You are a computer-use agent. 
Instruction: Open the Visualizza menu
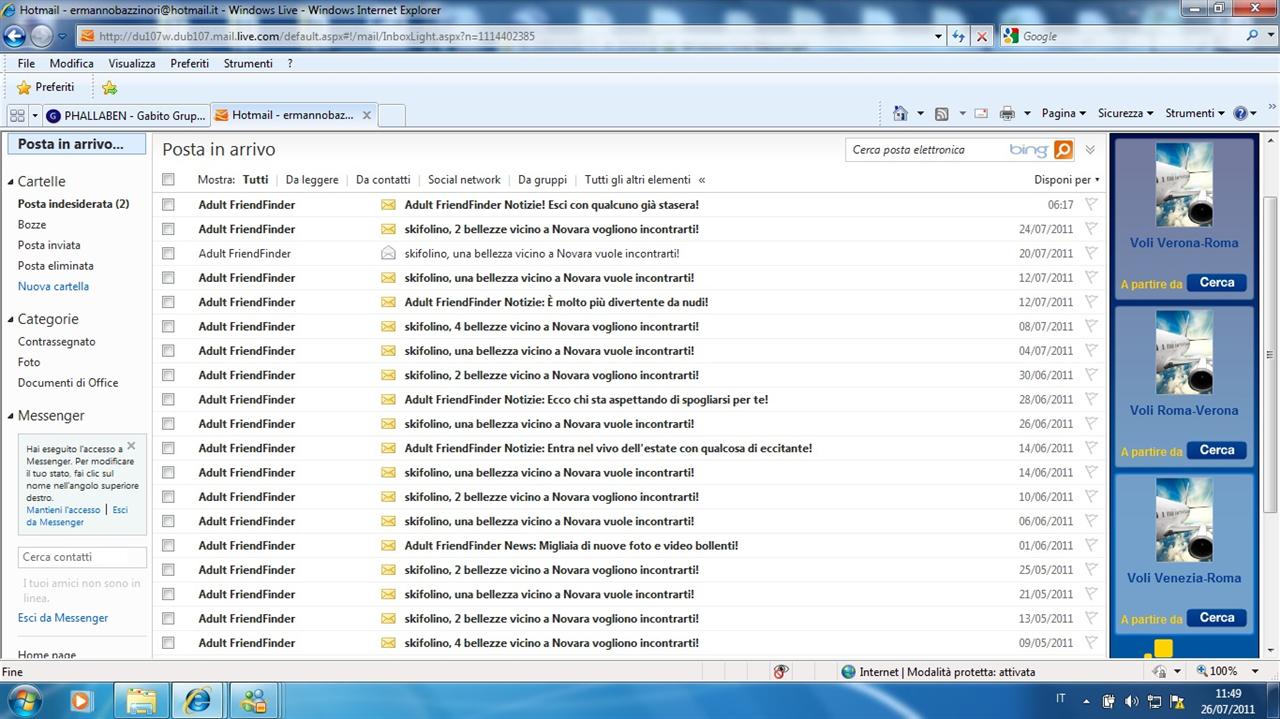pos(132,63)
